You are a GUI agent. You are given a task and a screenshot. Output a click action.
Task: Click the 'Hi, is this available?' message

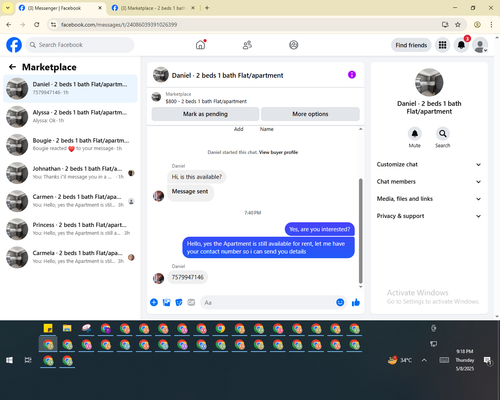pyautogui.click(x=197, y=177)
